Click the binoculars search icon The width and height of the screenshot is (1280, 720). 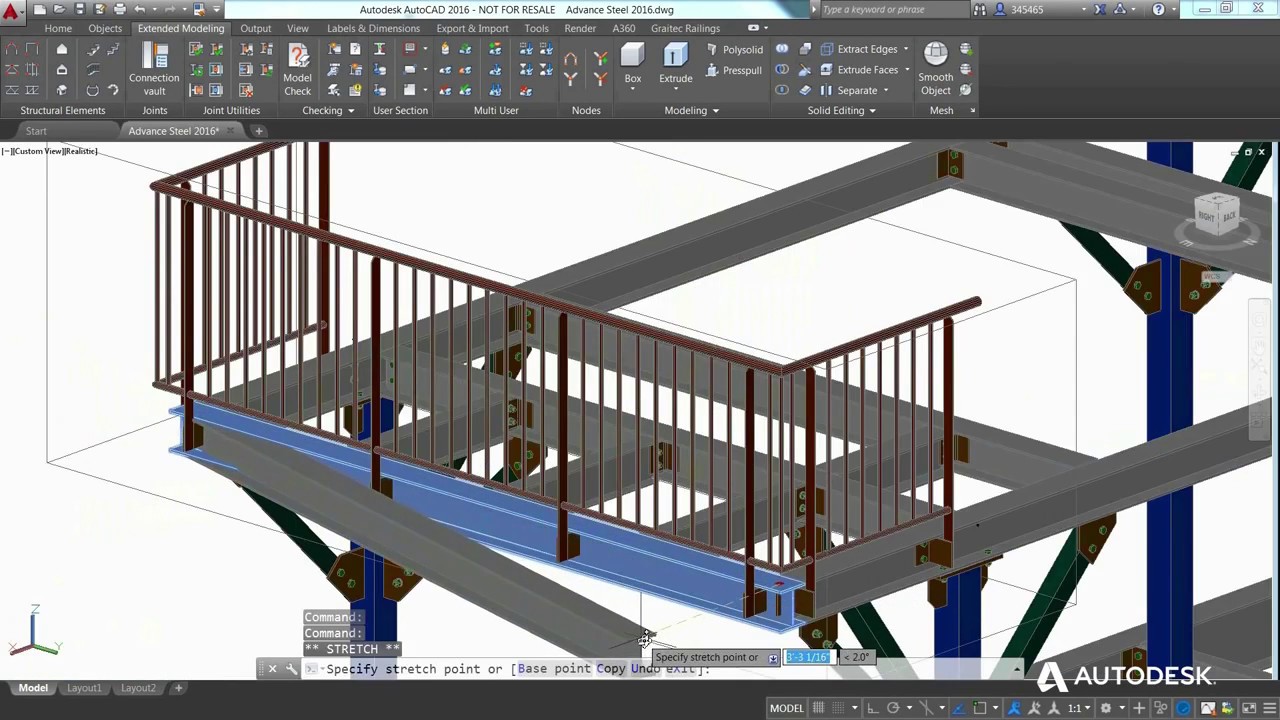(978, 9)
